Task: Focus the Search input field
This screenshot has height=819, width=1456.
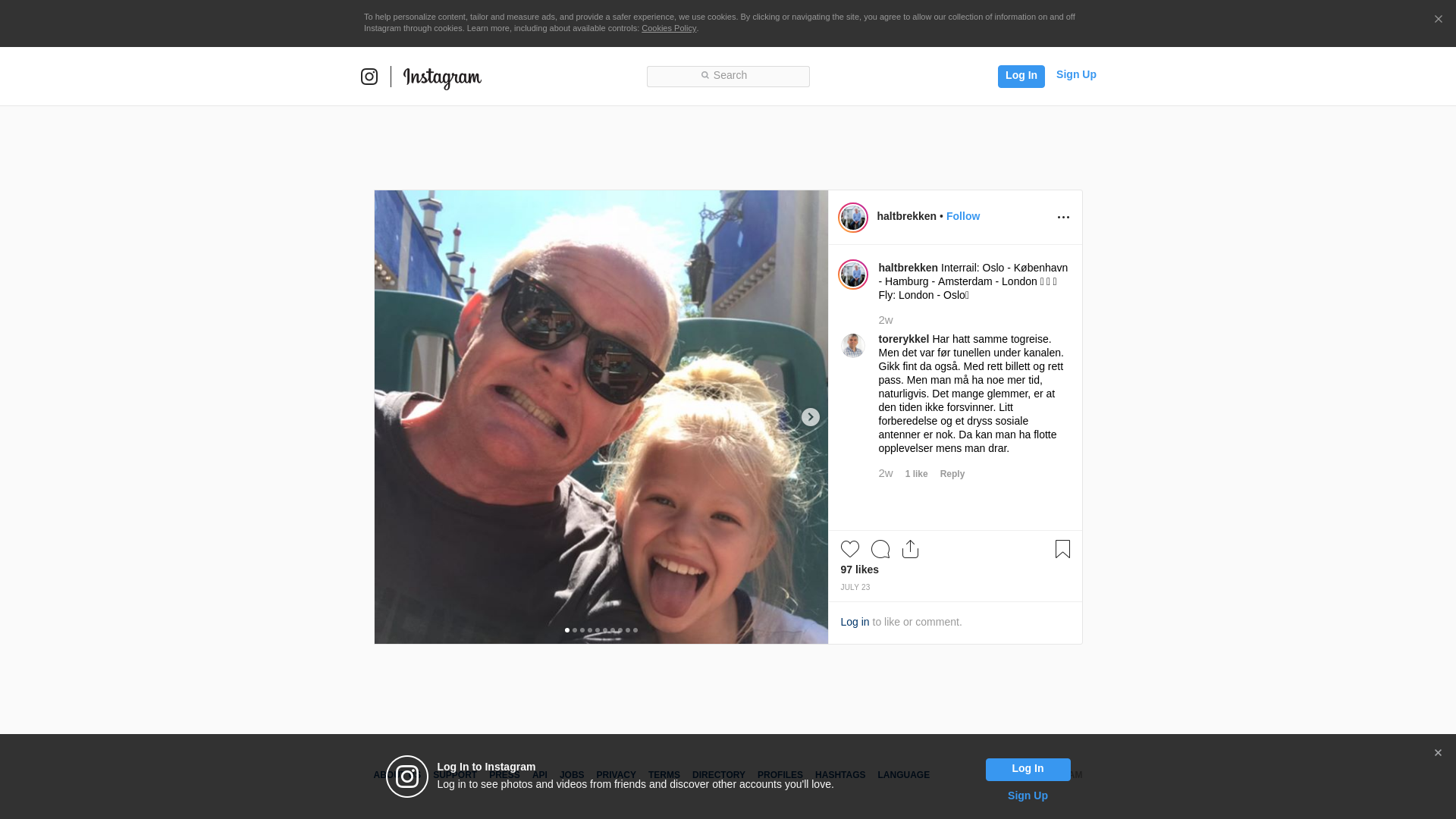Action: tap(728, 77)
